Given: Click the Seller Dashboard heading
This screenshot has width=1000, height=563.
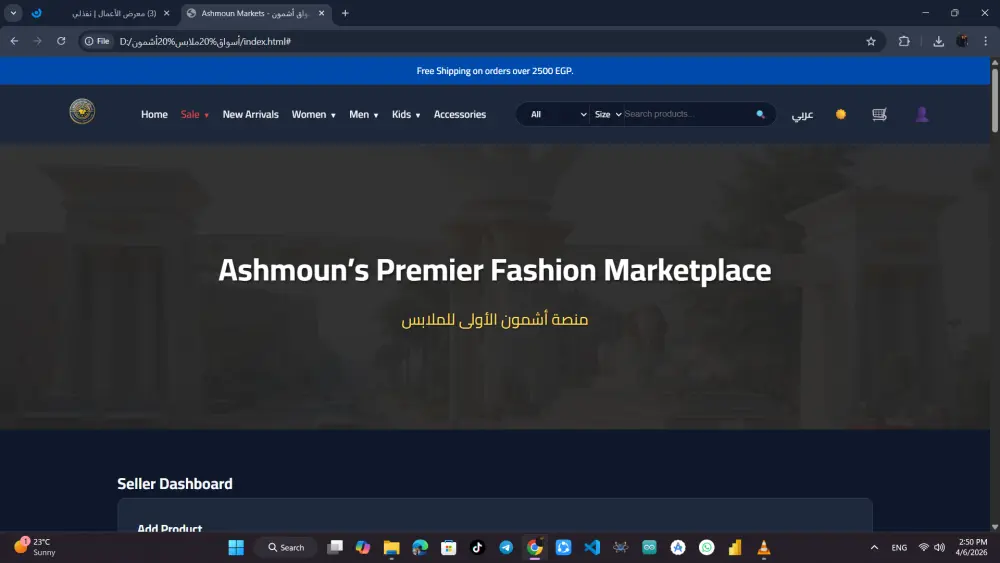Looking at the screenshot, I should [175, 484].
